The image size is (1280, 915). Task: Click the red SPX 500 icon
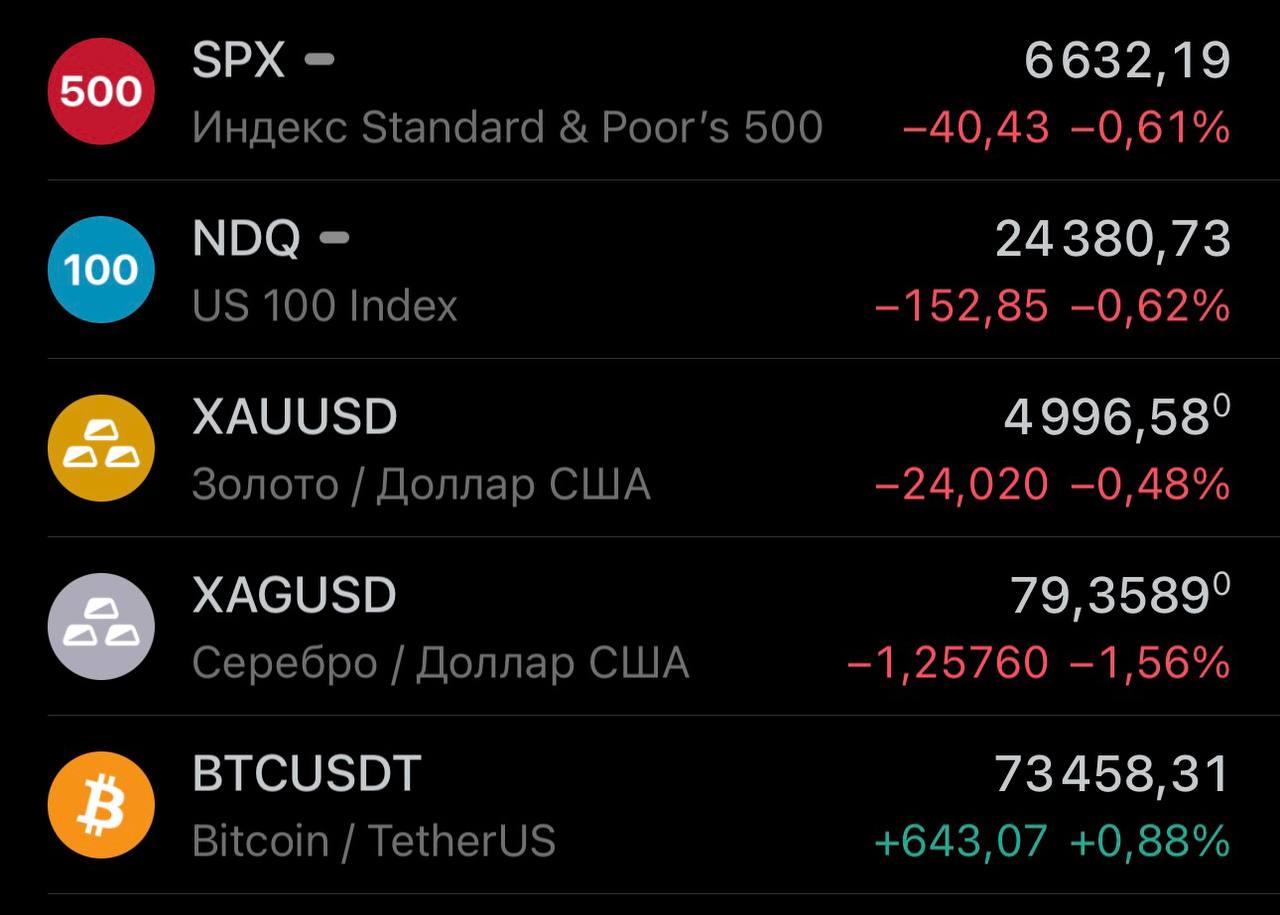101,92
